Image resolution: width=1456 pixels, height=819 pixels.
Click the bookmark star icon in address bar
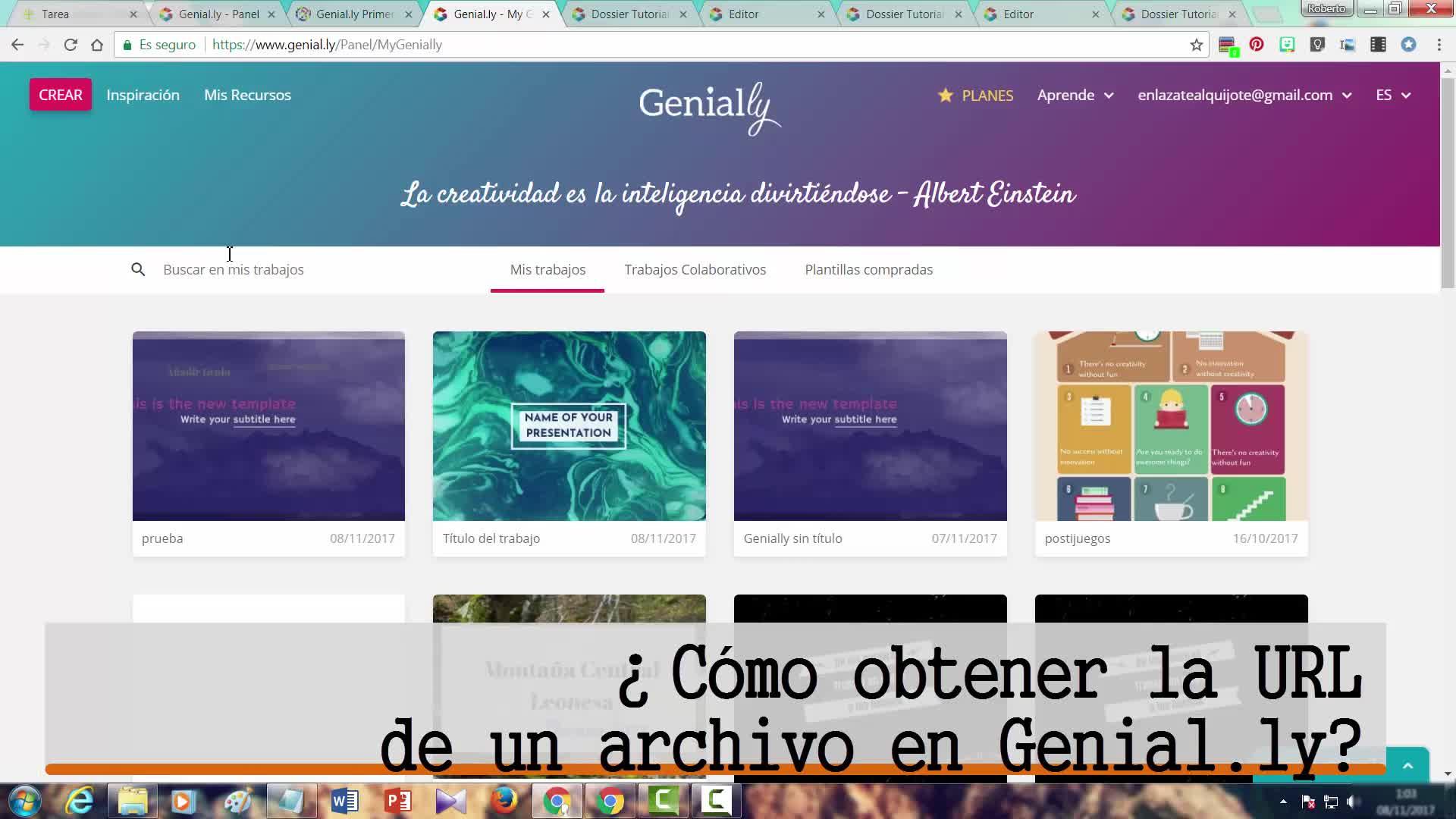[x=1197, y=45]
